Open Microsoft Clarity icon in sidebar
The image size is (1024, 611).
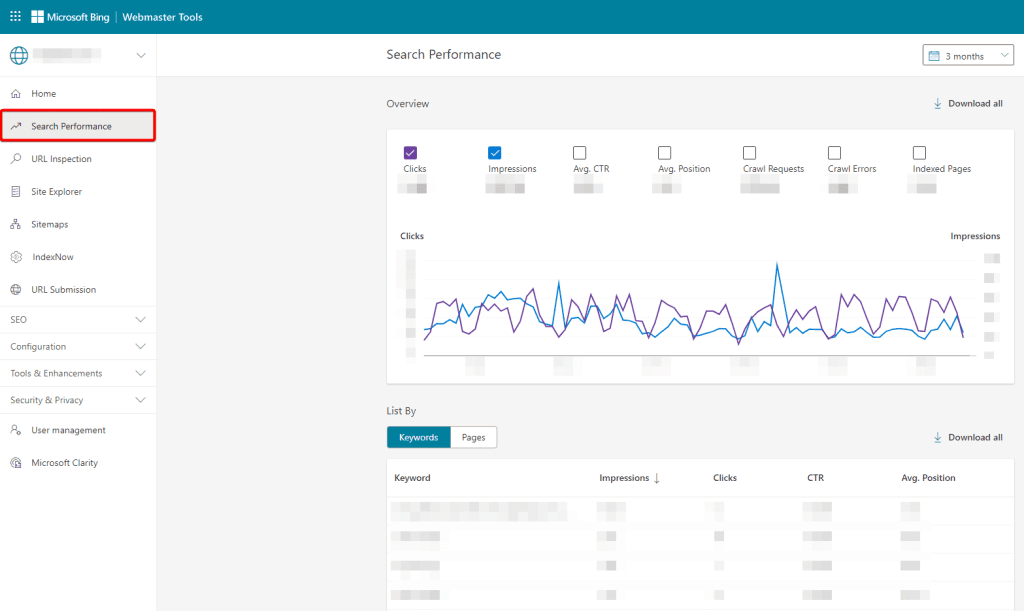16,463
